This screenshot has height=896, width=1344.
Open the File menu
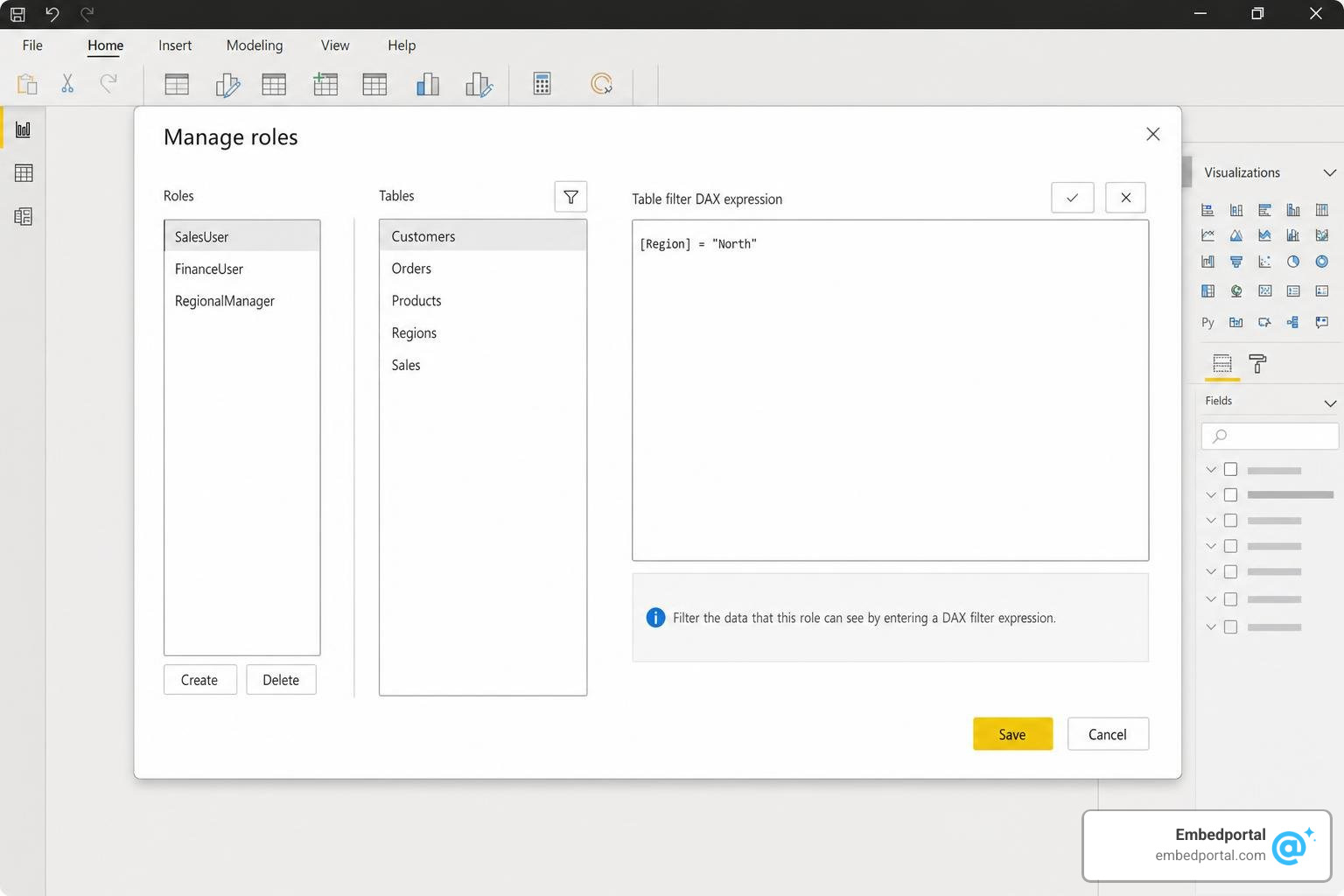click(32, 45)
